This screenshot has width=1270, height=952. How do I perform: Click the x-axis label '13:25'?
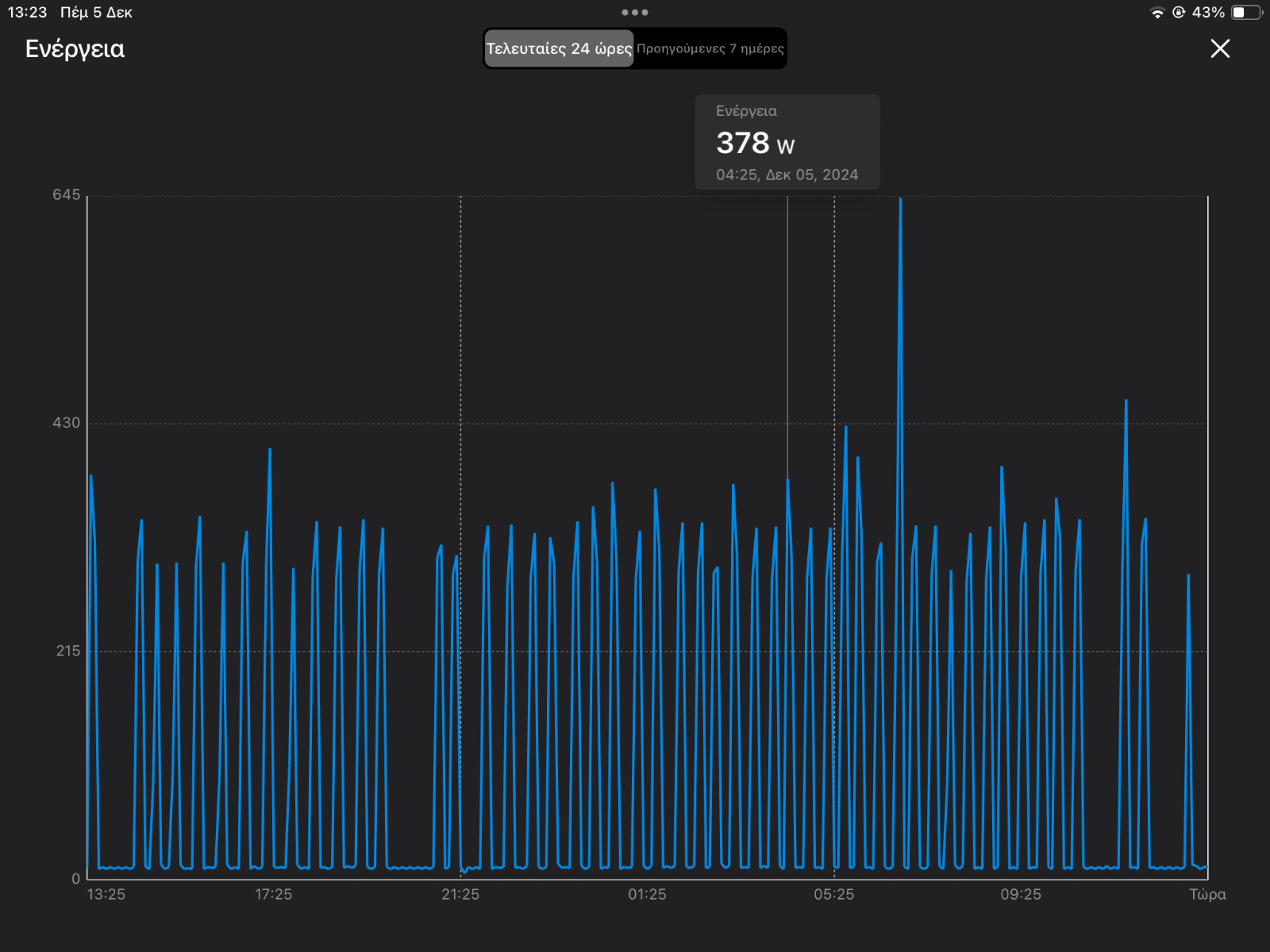[106, 894]
